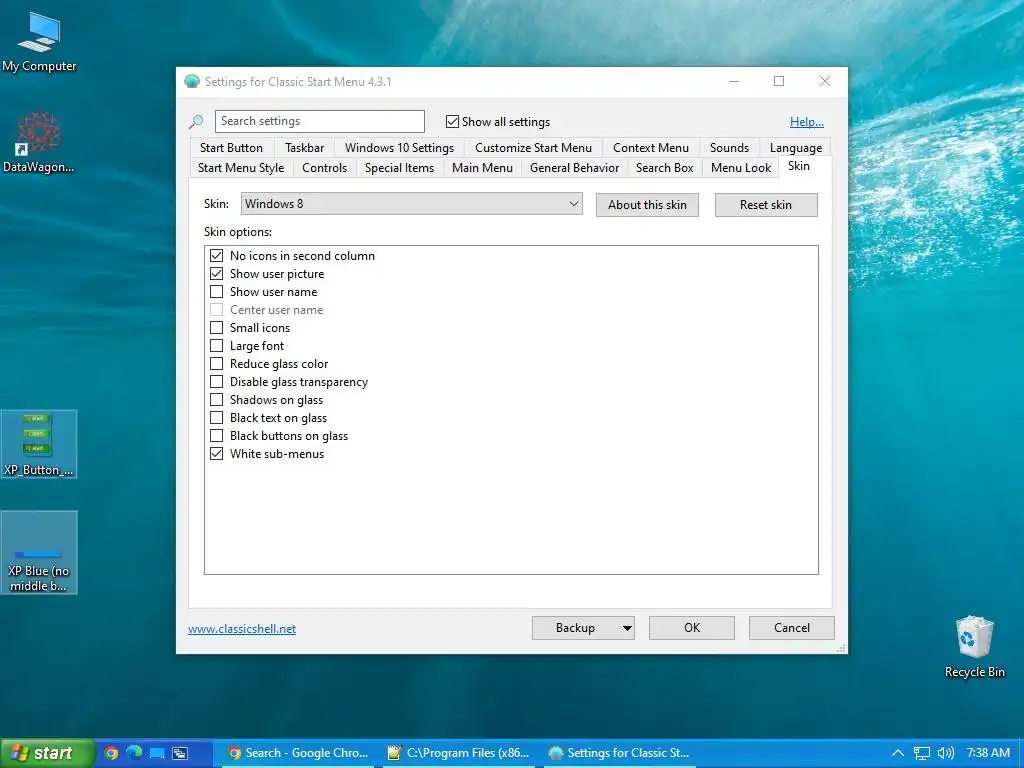Switch to Taskbar tab
1024x768 pixels.
(x=304, y=148)
